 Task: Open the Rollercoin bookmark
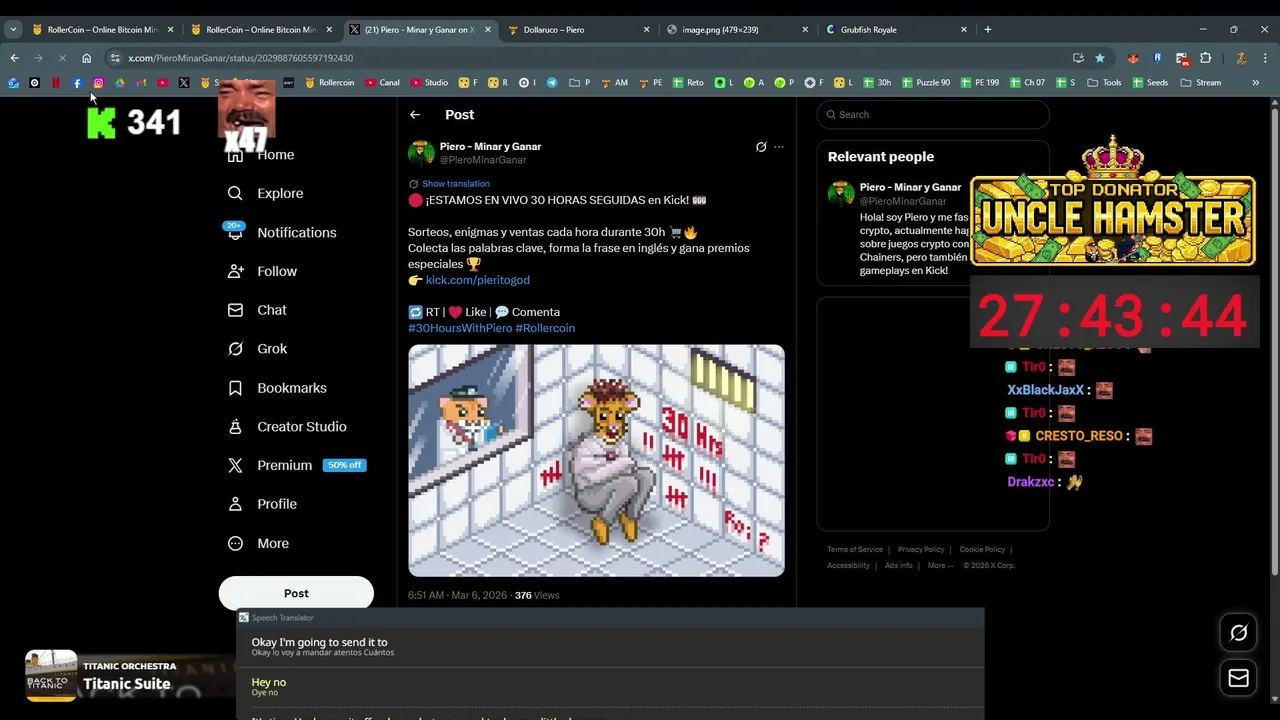click(x=330, y=83)
